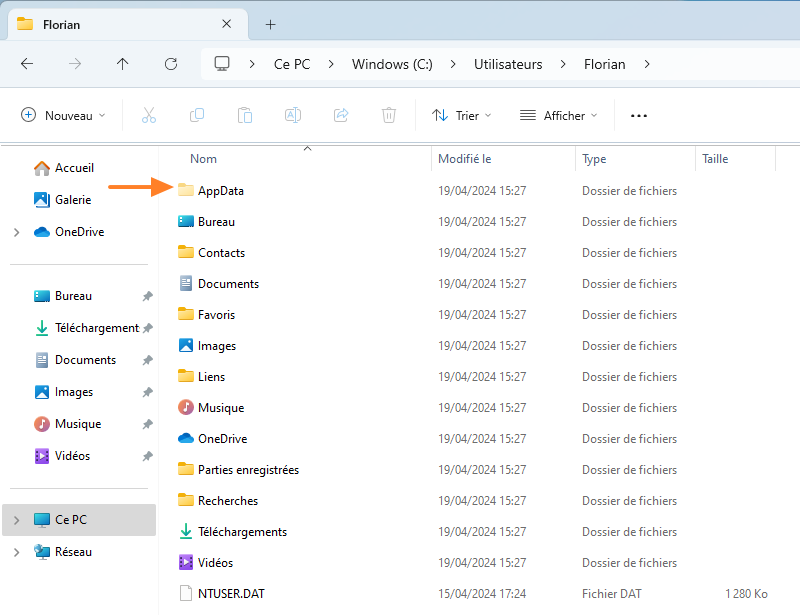Click the Delete trash icon

[389, 116]
